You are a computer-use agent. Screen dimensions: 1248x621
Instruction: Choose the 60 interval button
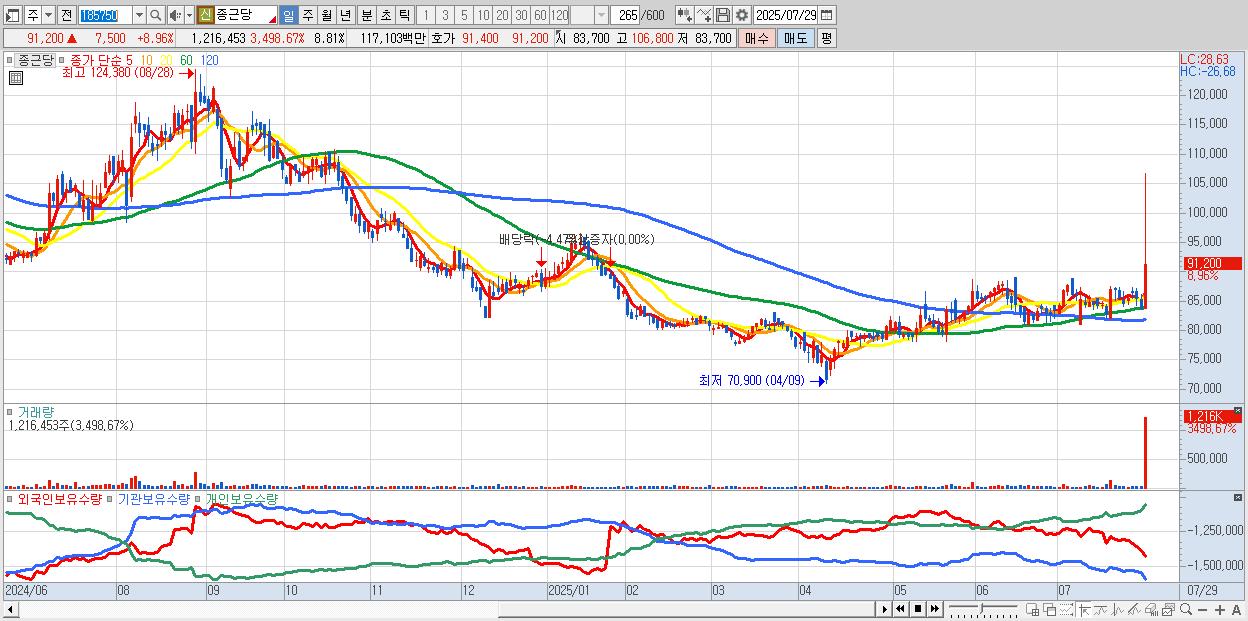tap(540, 16)
